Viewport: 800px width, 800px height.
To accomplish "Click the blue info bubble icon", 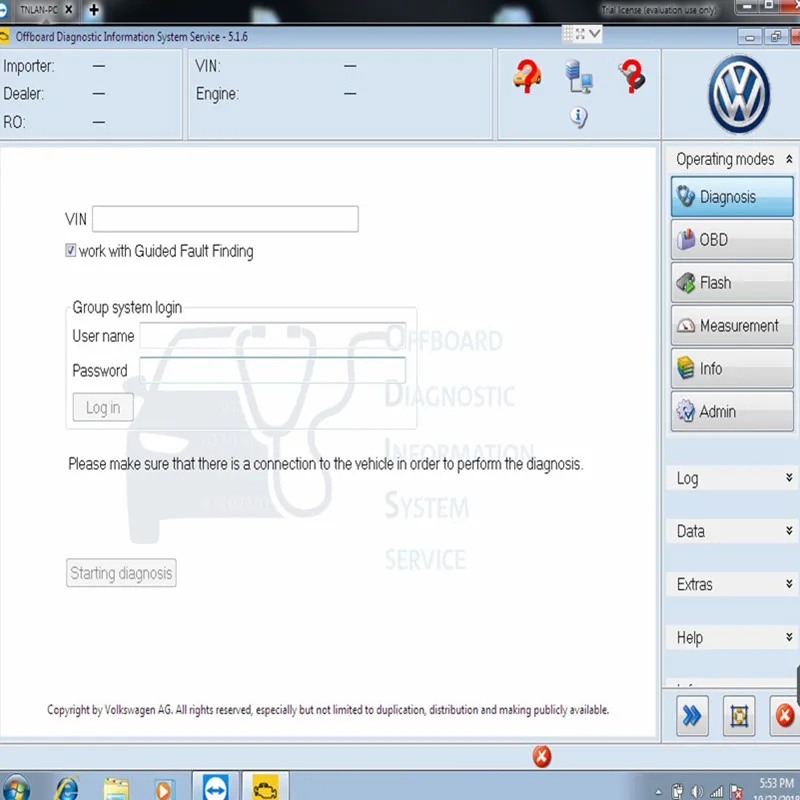I will point(578,117).
